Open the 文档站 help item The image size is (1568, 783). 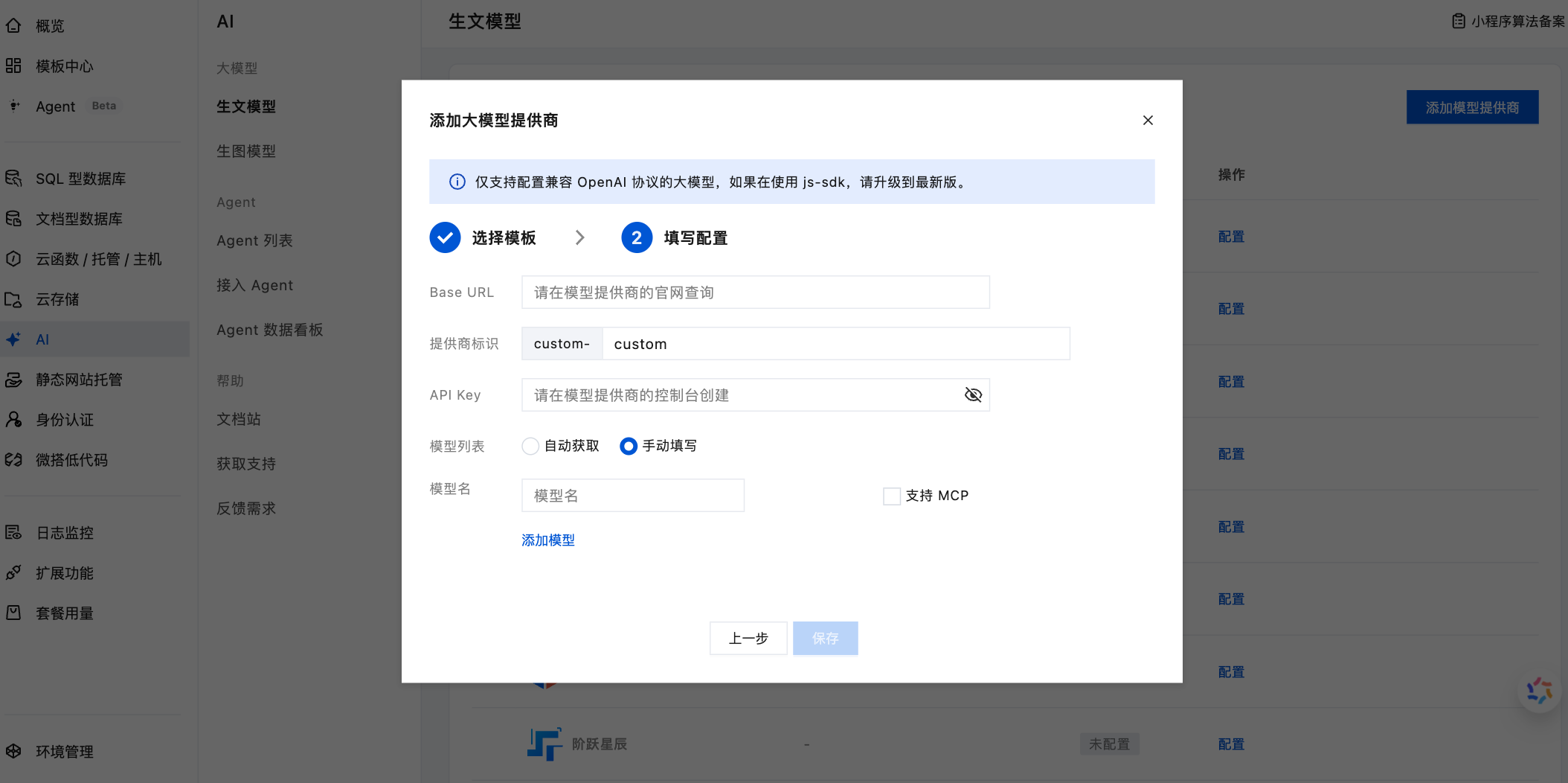coord(239,419)
